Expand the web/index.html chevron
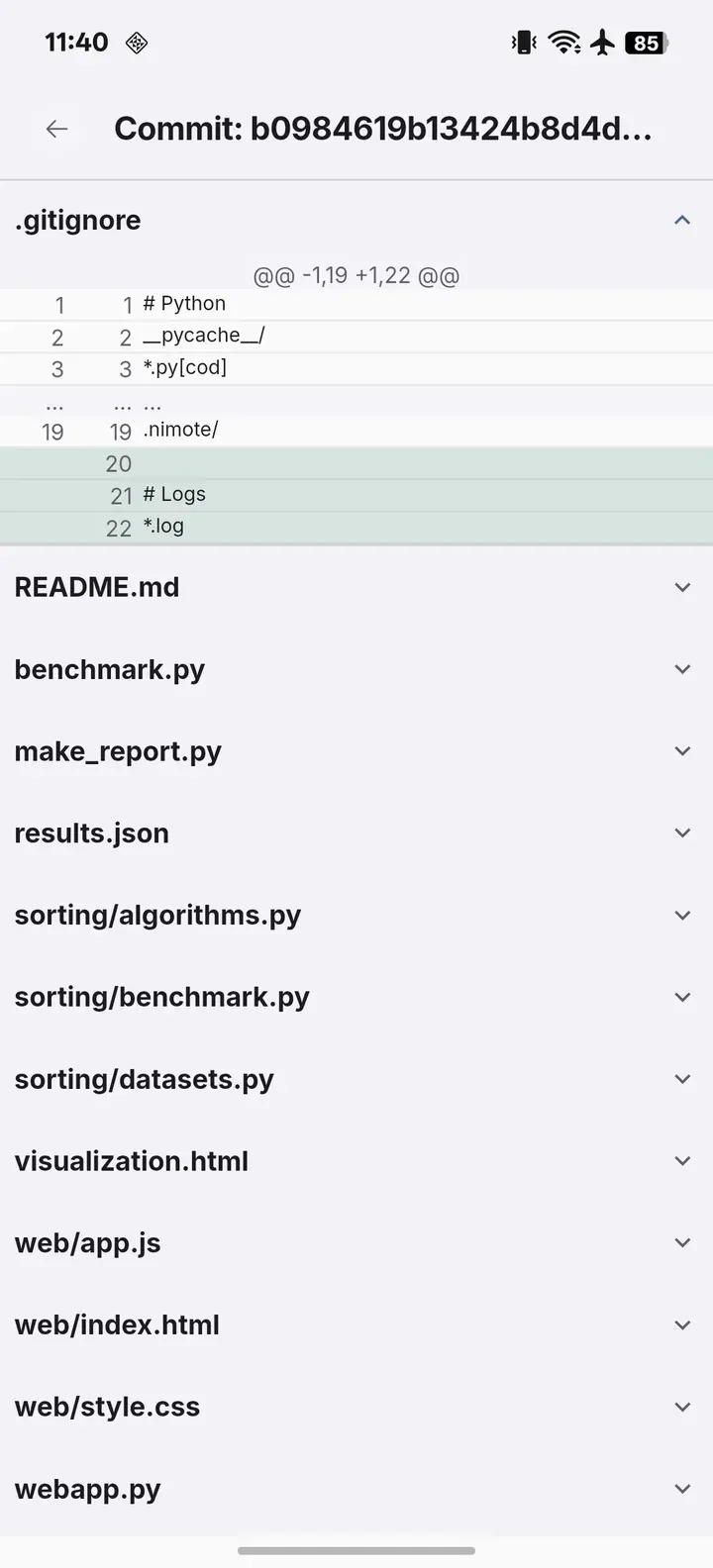 click(x=682, y=1324)
